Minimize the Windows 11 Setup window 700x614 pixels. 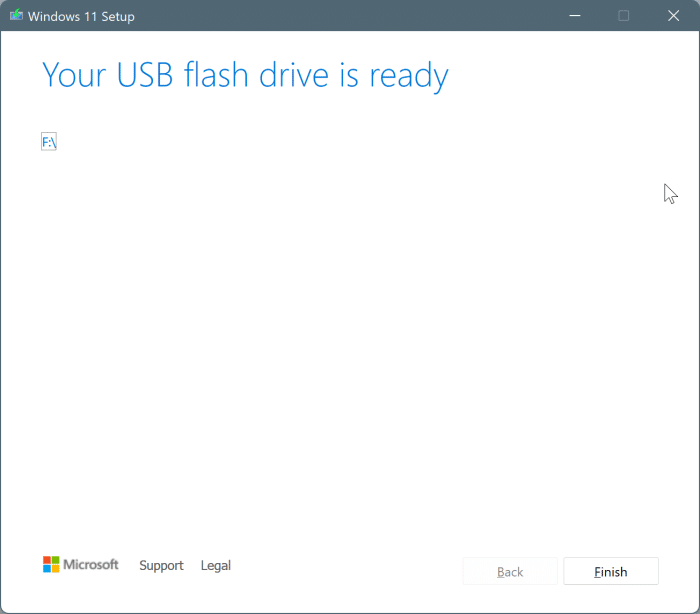(x=575, y=16)
